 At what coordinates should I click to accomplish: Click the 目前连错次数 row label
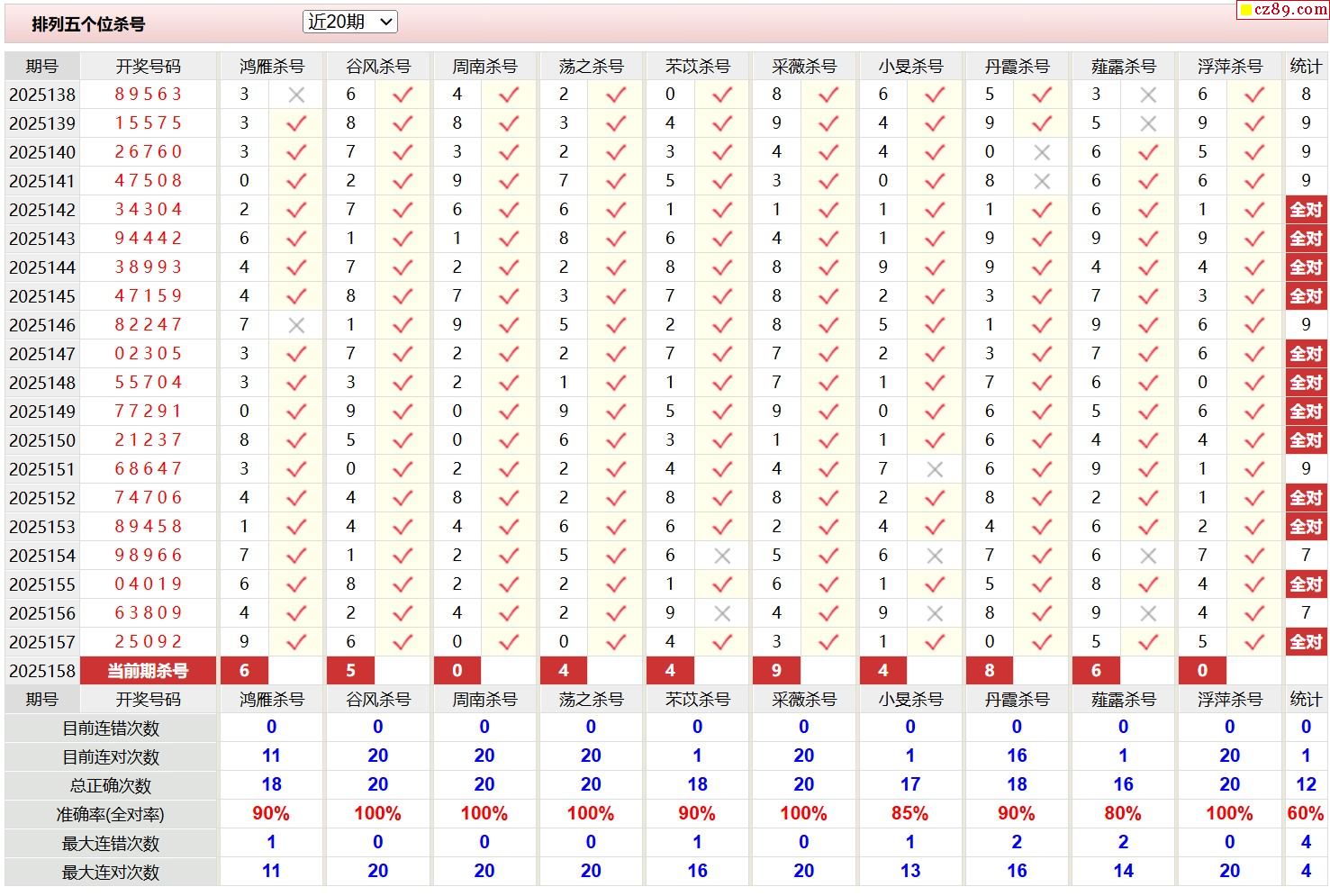coord(111,729)
